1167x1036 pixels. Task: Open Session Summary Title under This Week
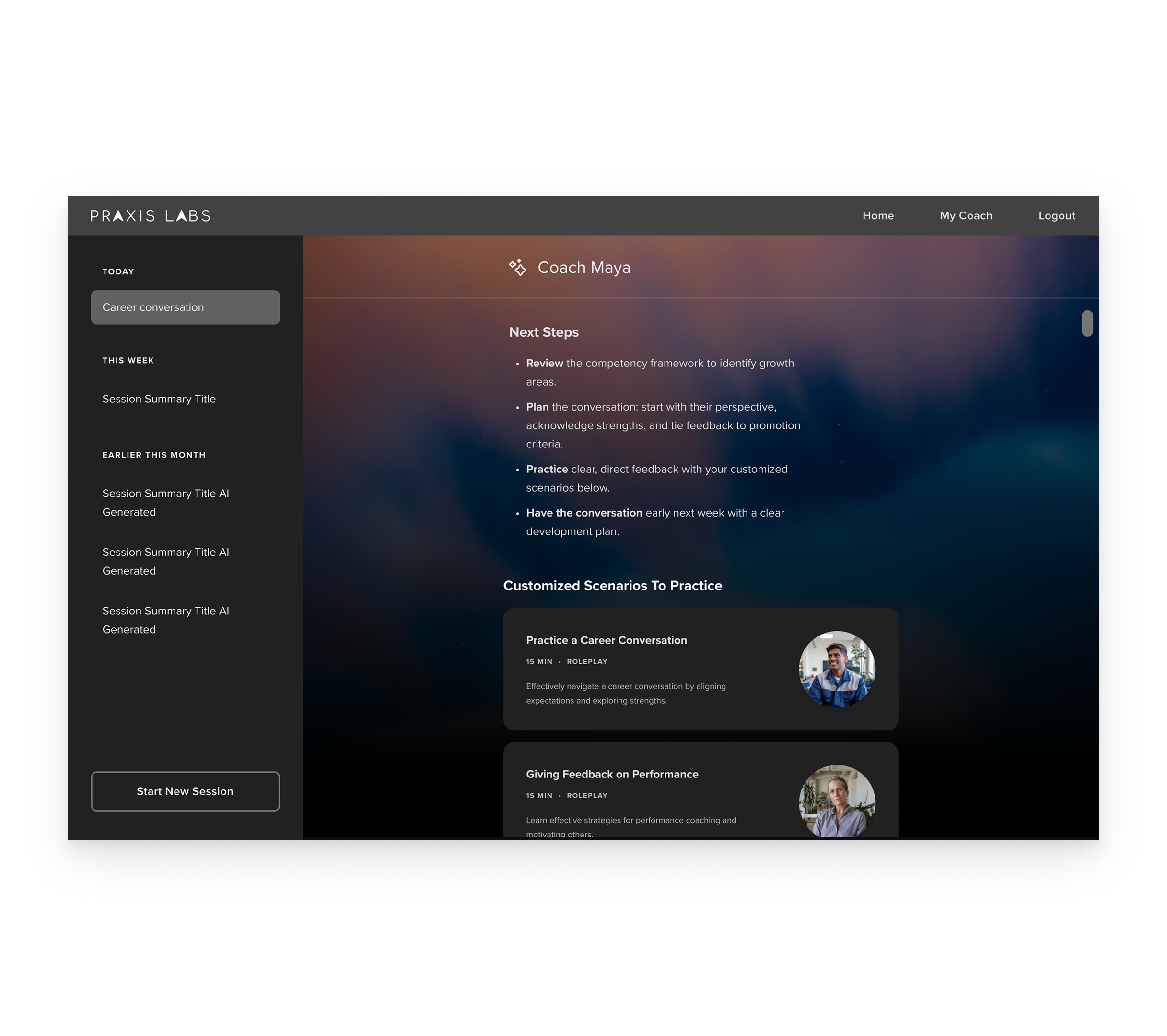point(159,399)
